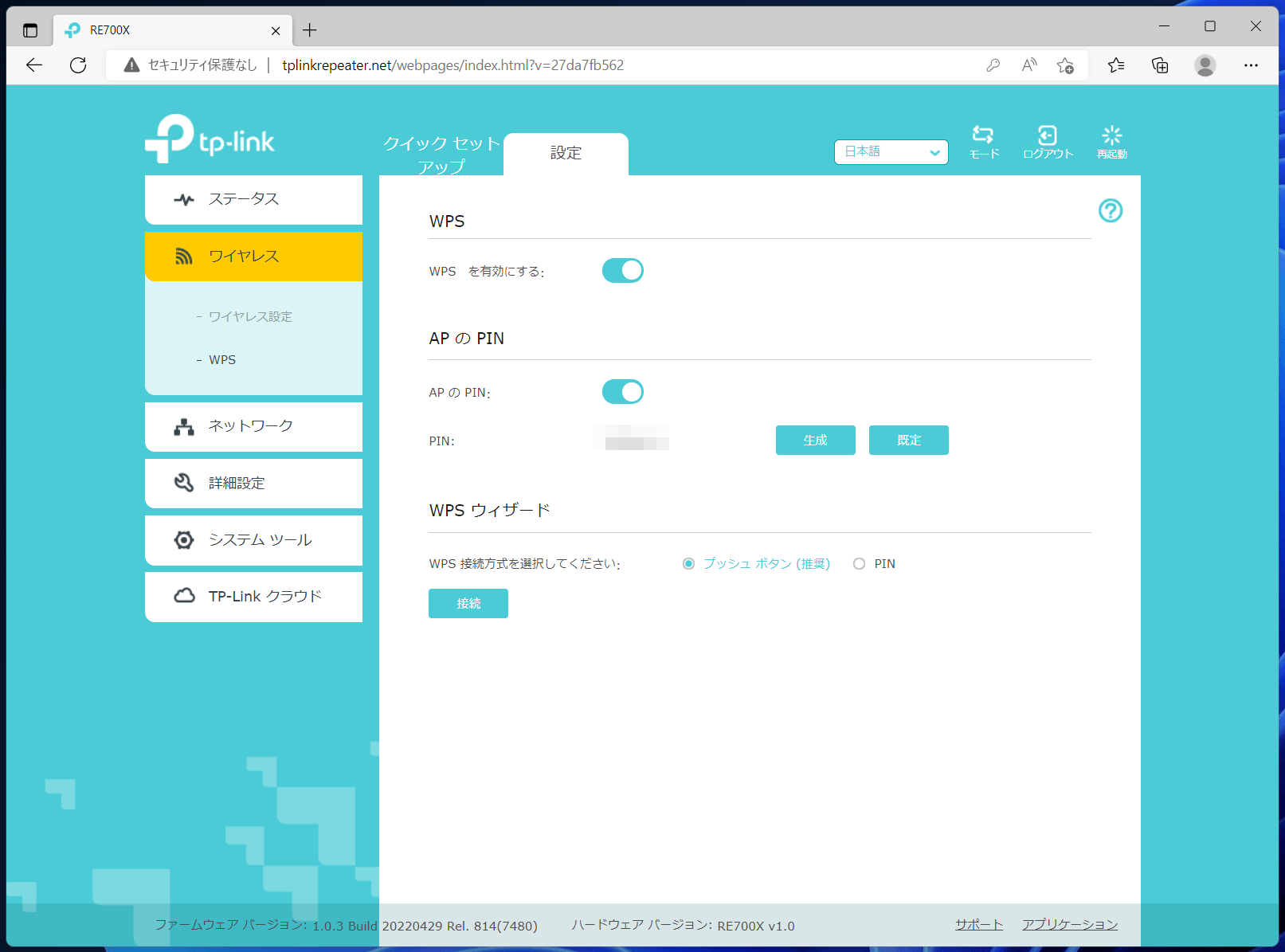Image resolution: width=1285 pixels, height=952 pixels.
Task: Select the WPS submenu item
Action: pos(222,360)
